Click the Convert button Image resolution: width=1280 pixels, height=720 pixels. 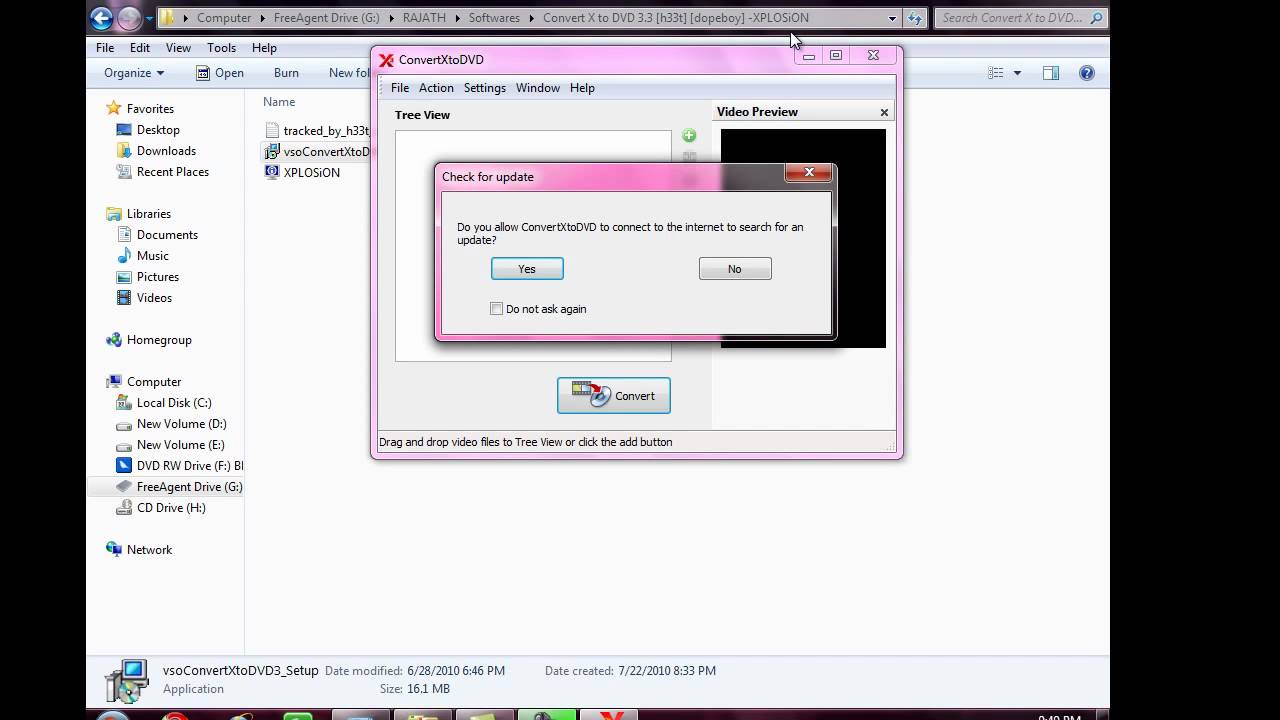pos(614,396)
